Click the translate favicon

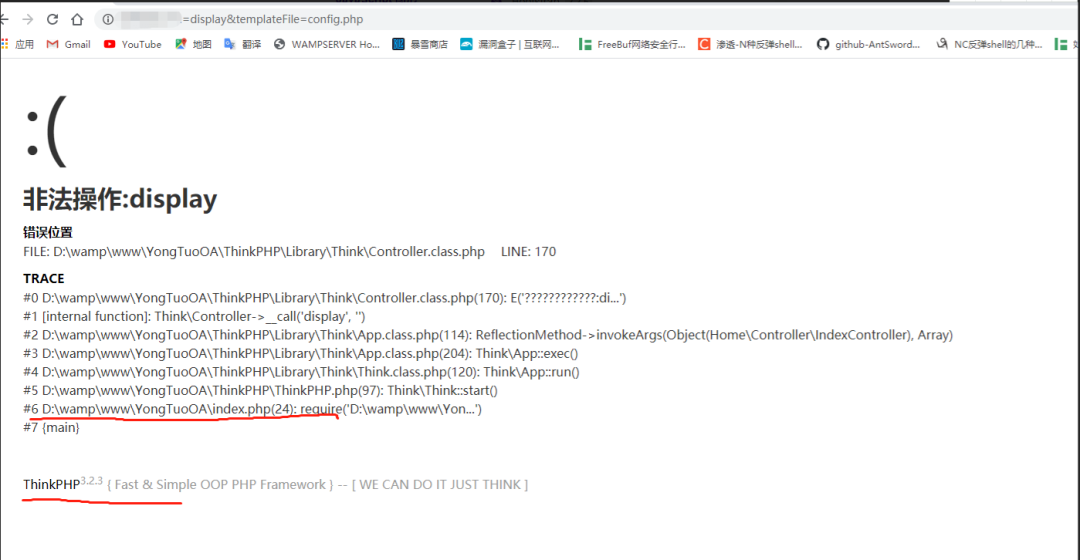click(x=230, y=44)
